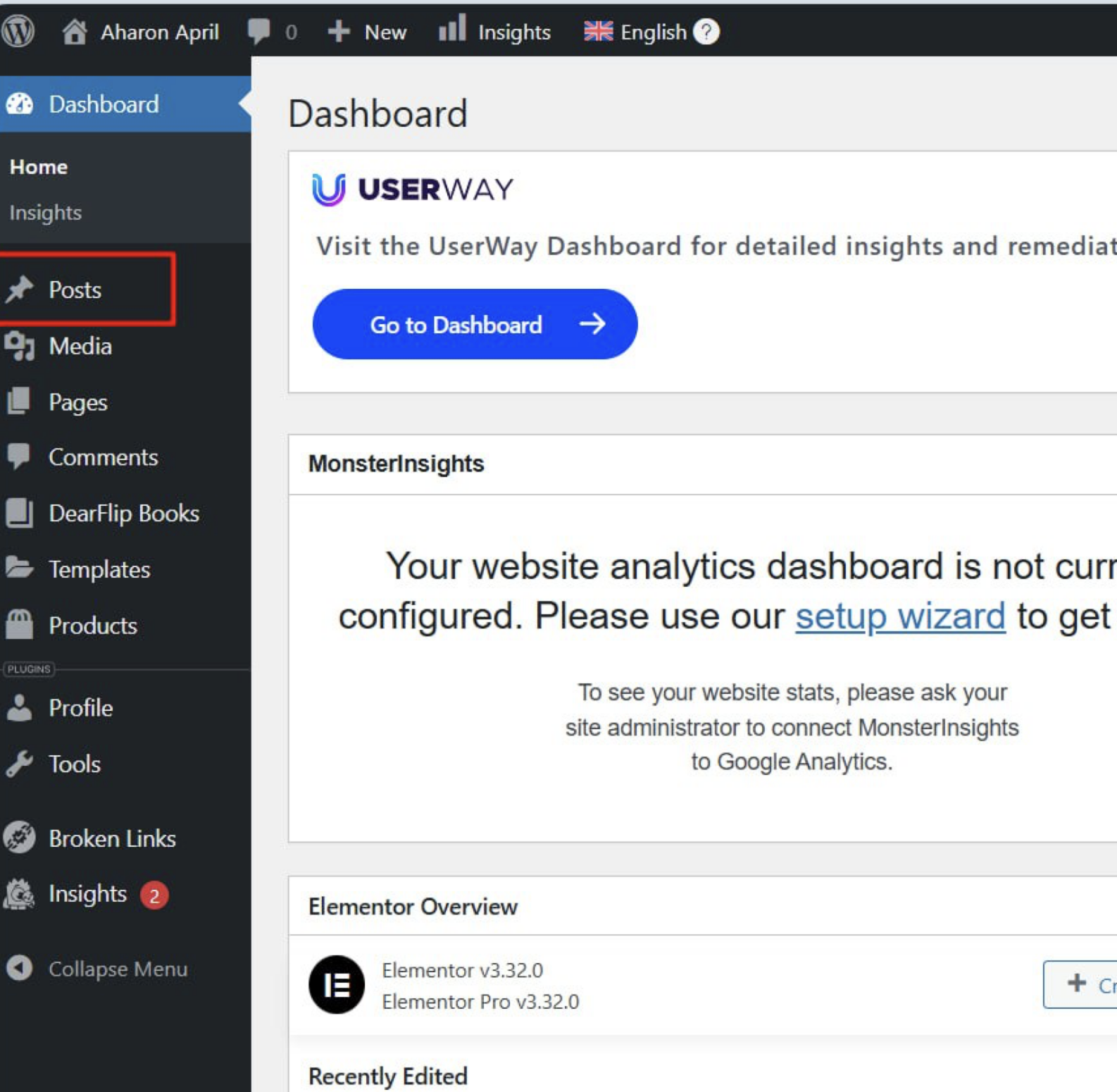
Task: Click the Products archive icon
Action: [x=20, y=625]
